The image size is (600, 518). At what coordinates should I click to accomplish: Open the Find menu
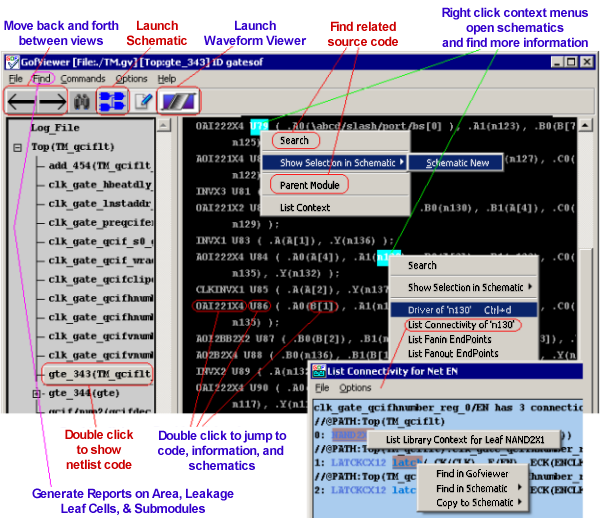coord(41,78)
